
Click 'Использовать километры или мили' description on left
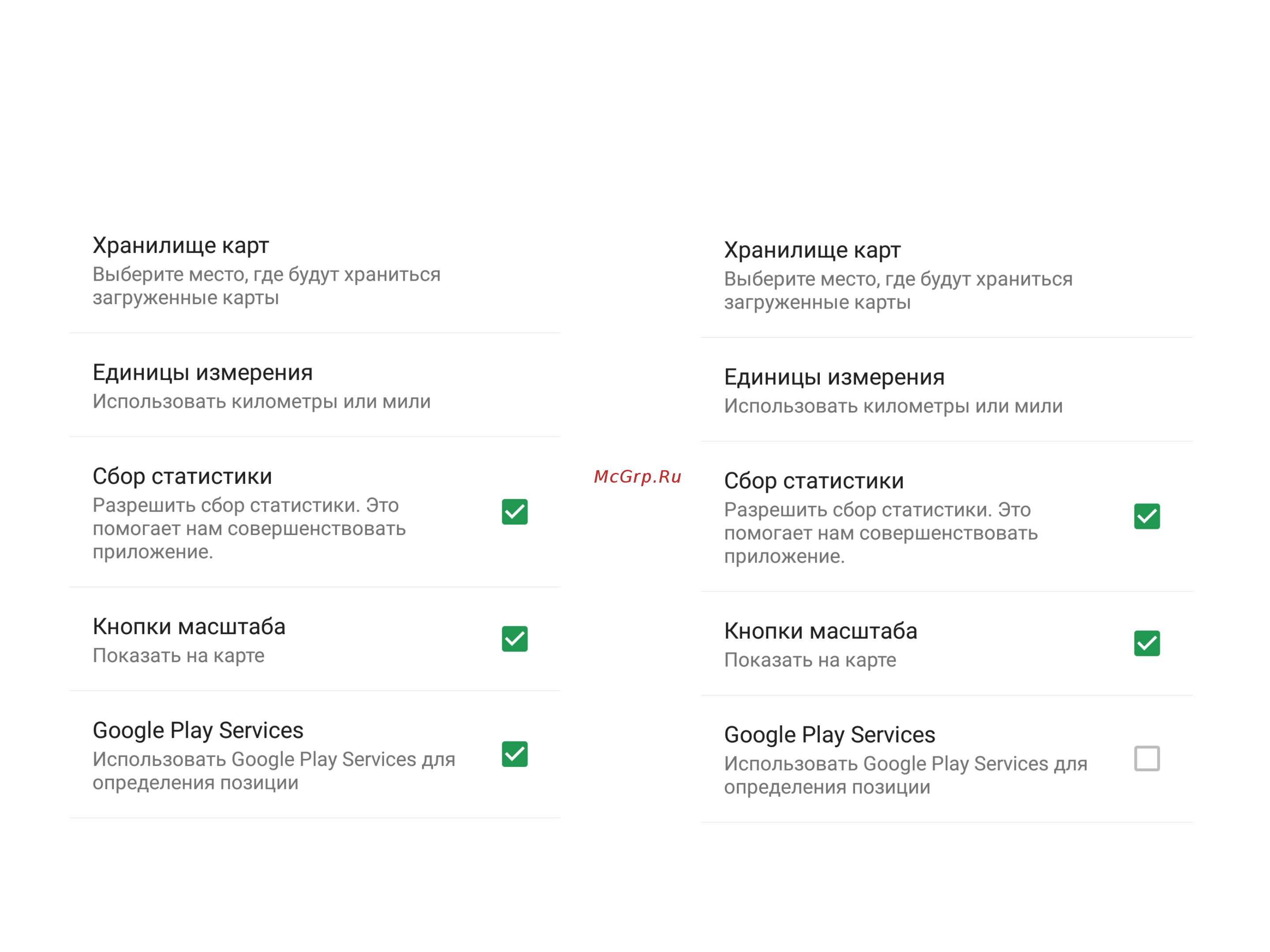click(261, 401)
